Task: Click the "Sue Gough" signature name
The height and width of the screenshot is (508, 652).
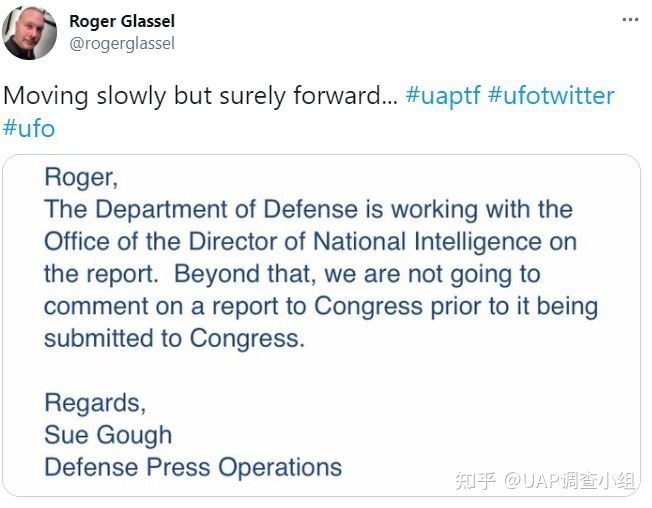Action: point(108,435)
